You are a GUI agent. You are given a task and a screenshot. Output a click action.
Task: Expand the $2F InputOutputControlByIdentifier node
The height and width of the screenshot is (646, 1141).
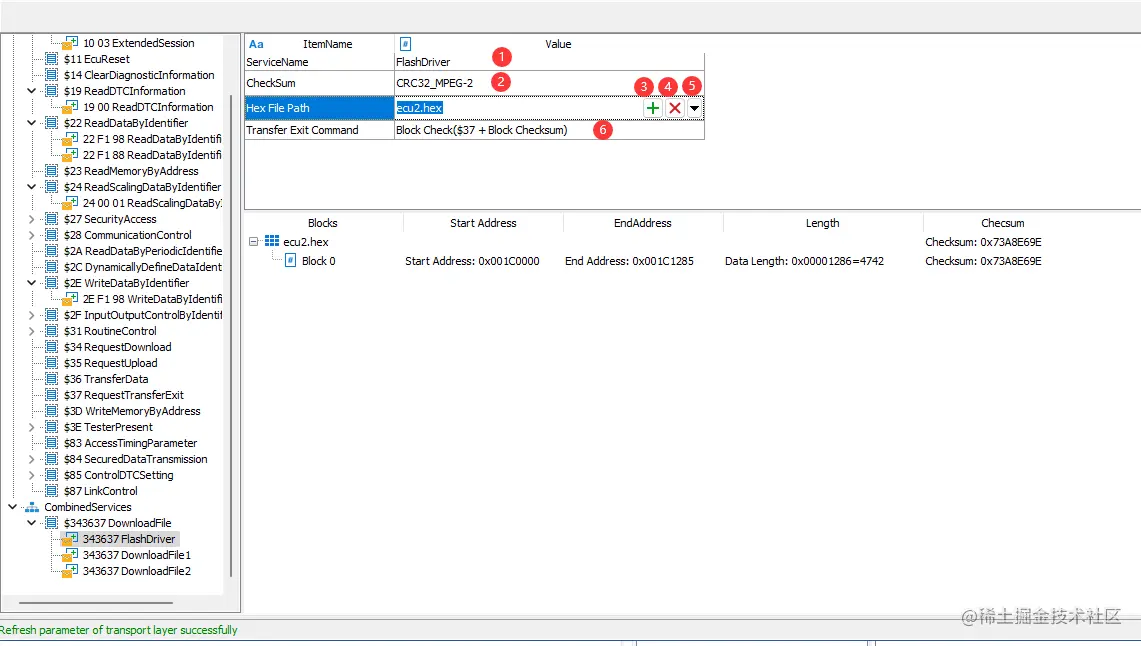click(31, 315)
